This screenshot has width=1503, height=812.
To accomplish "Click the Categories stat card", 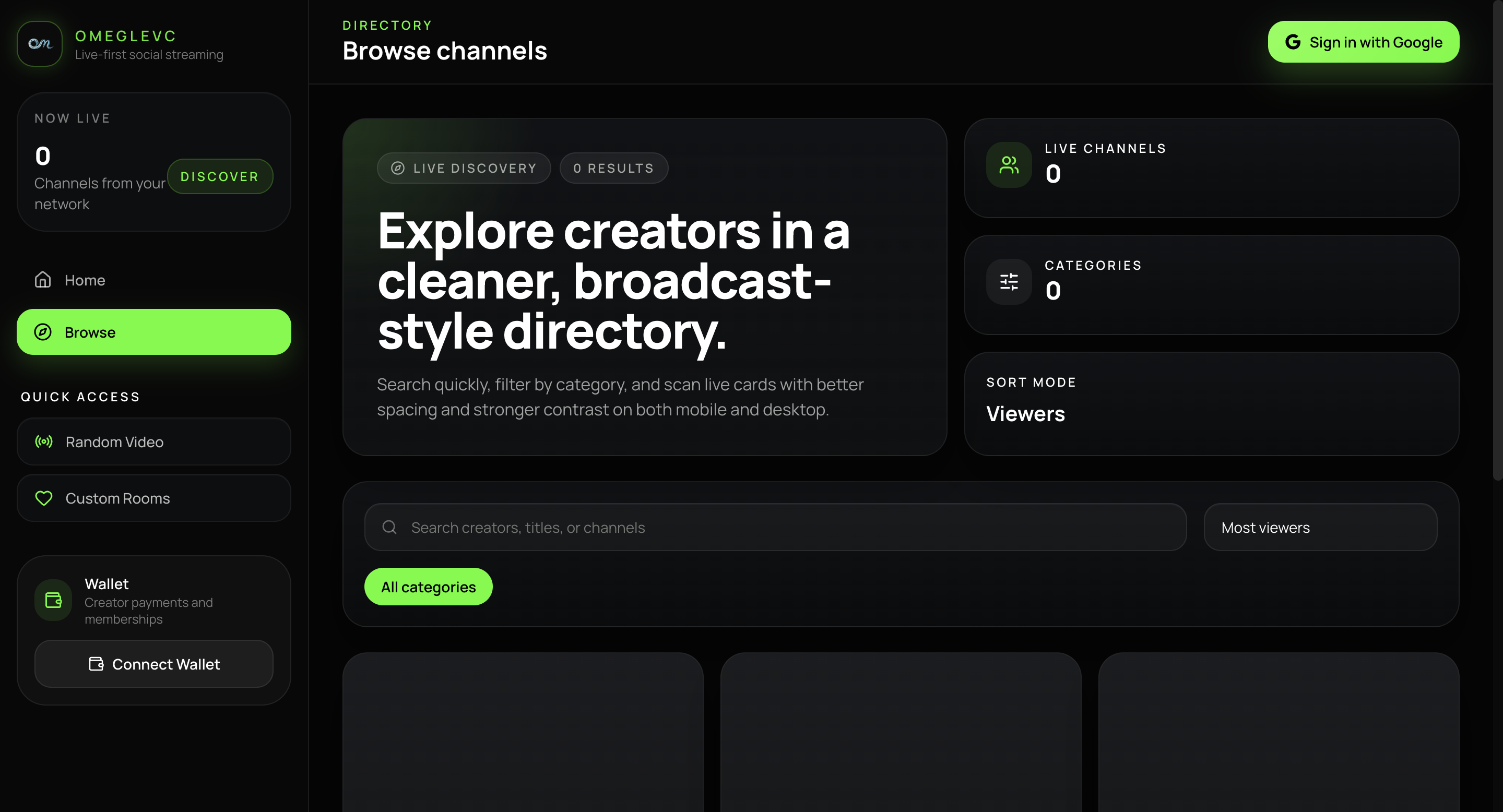I will click(x=1212, y=284).
